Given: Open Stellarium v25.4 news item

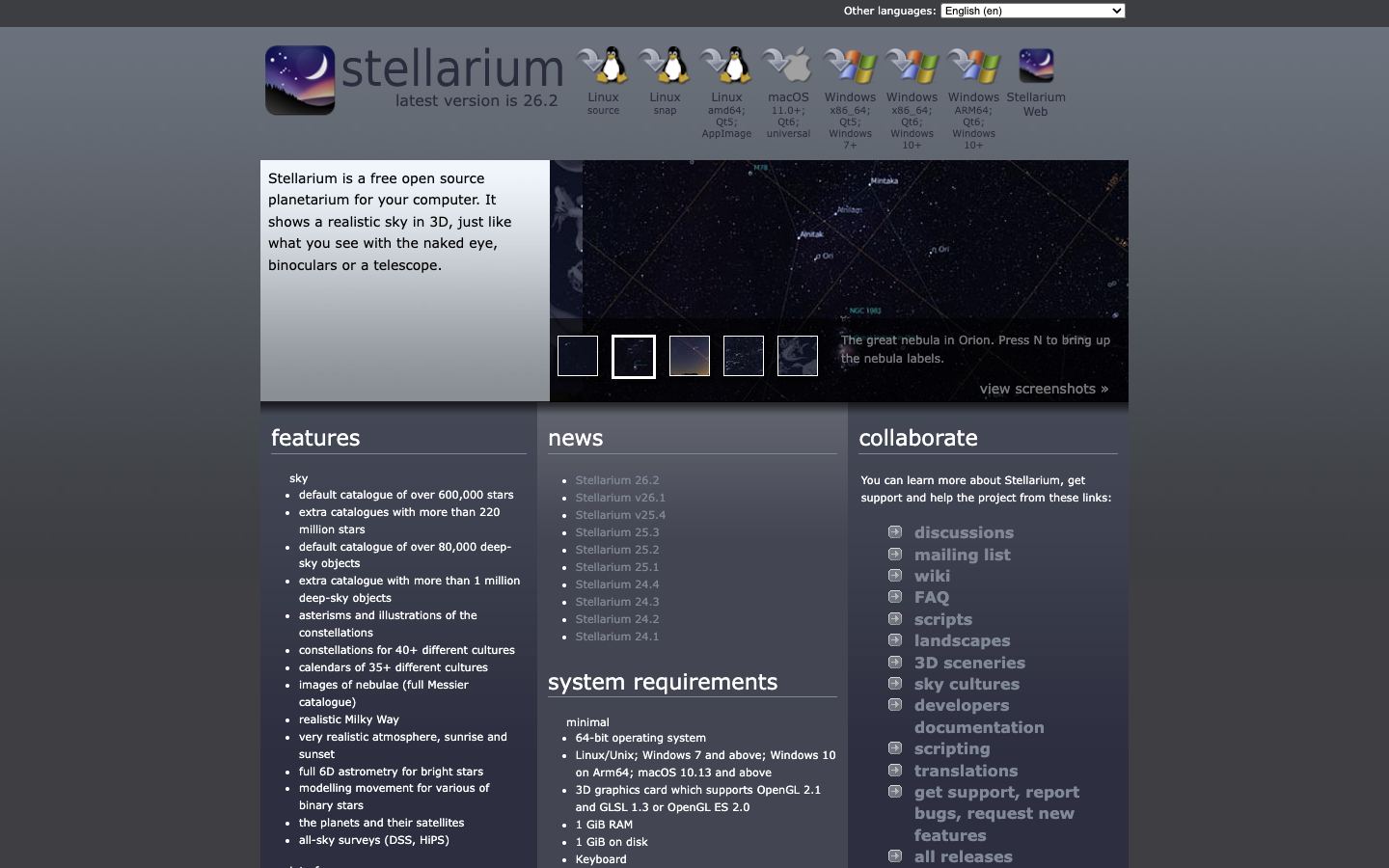Looking at the screenshot, I should tap(620, 515).
